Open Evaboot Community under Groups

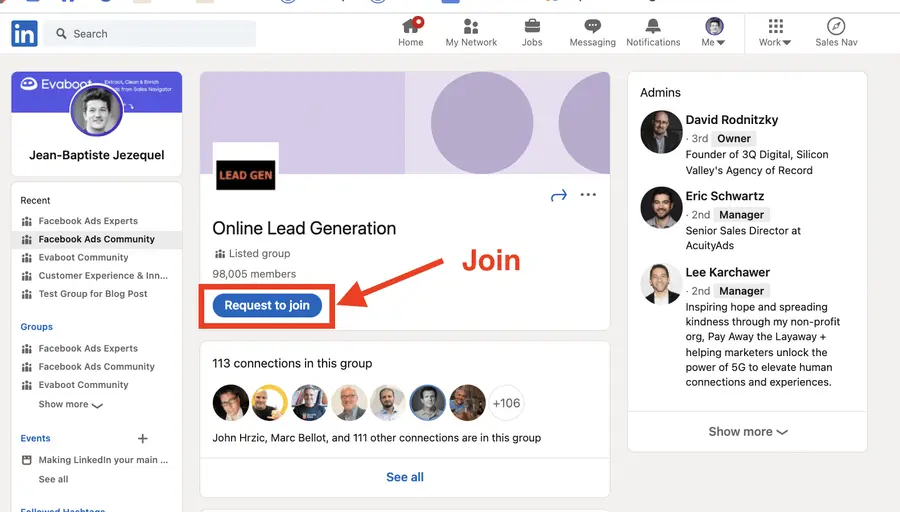tap(83, 385)
